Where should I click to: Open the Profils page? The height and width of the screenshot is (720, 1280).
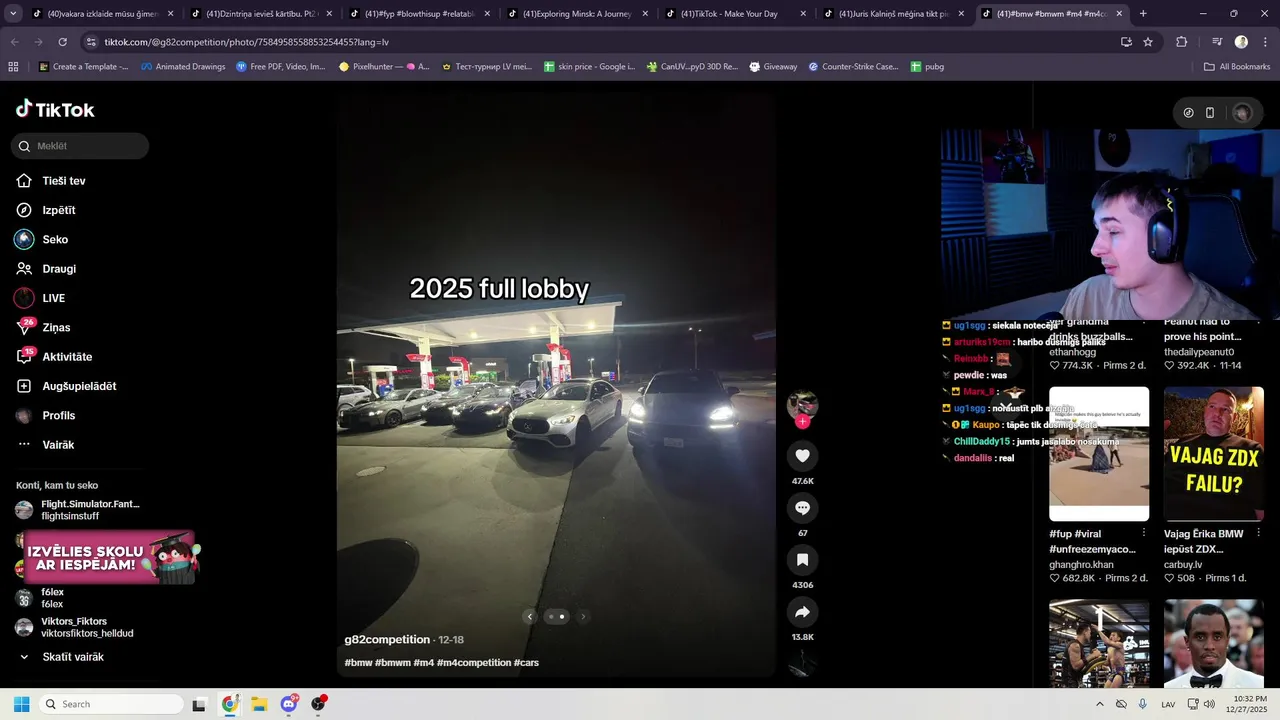[x=58, y=415]
